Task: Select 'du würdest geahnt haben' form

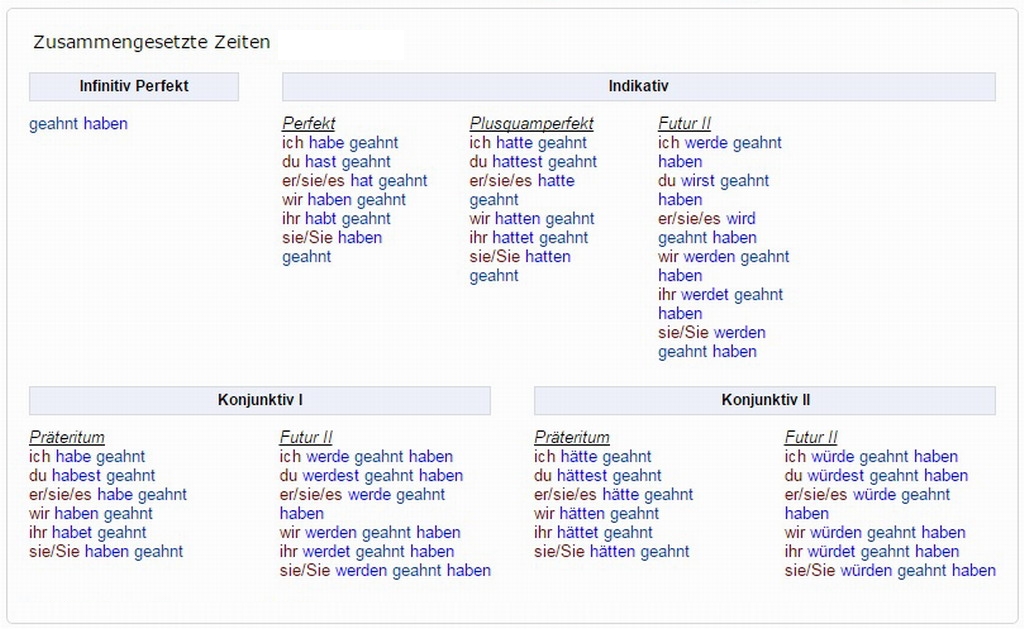Action: pyautogui.click(x=876, y=476)
